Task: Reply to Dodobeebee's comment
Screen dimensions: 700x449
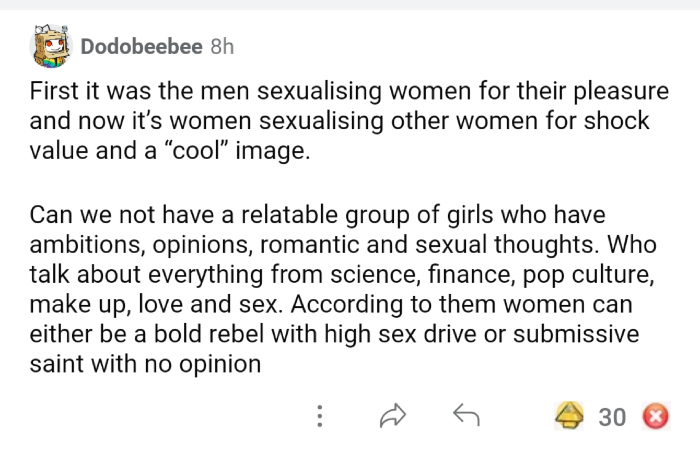Action: coord(466,415)
